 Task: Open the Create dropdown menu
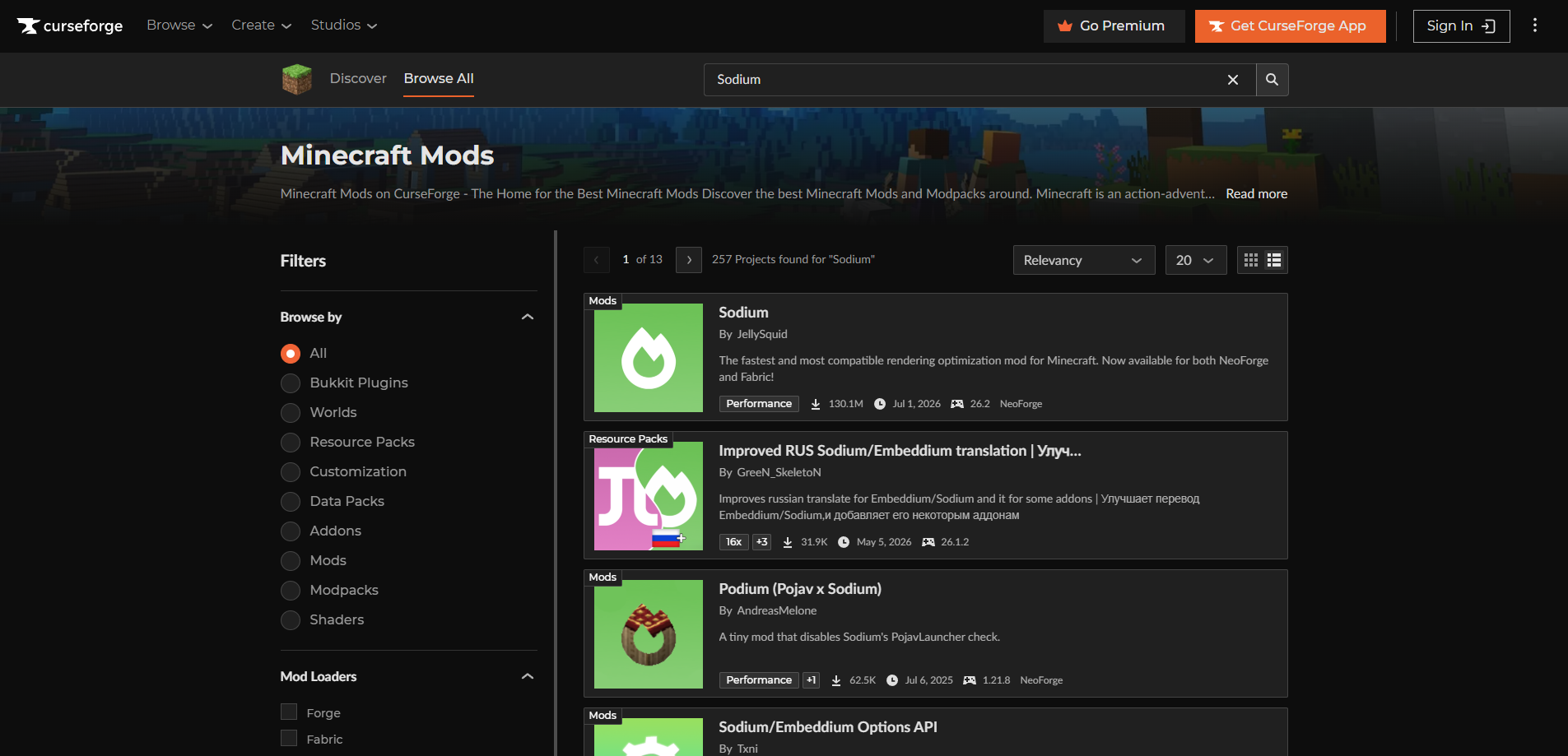point(262,26)
